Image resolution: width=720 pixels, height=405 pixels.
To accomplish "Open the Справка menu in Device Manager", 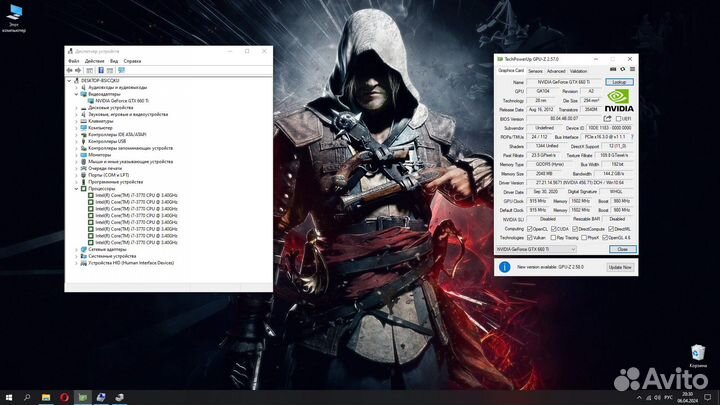I will coord(132,61).
